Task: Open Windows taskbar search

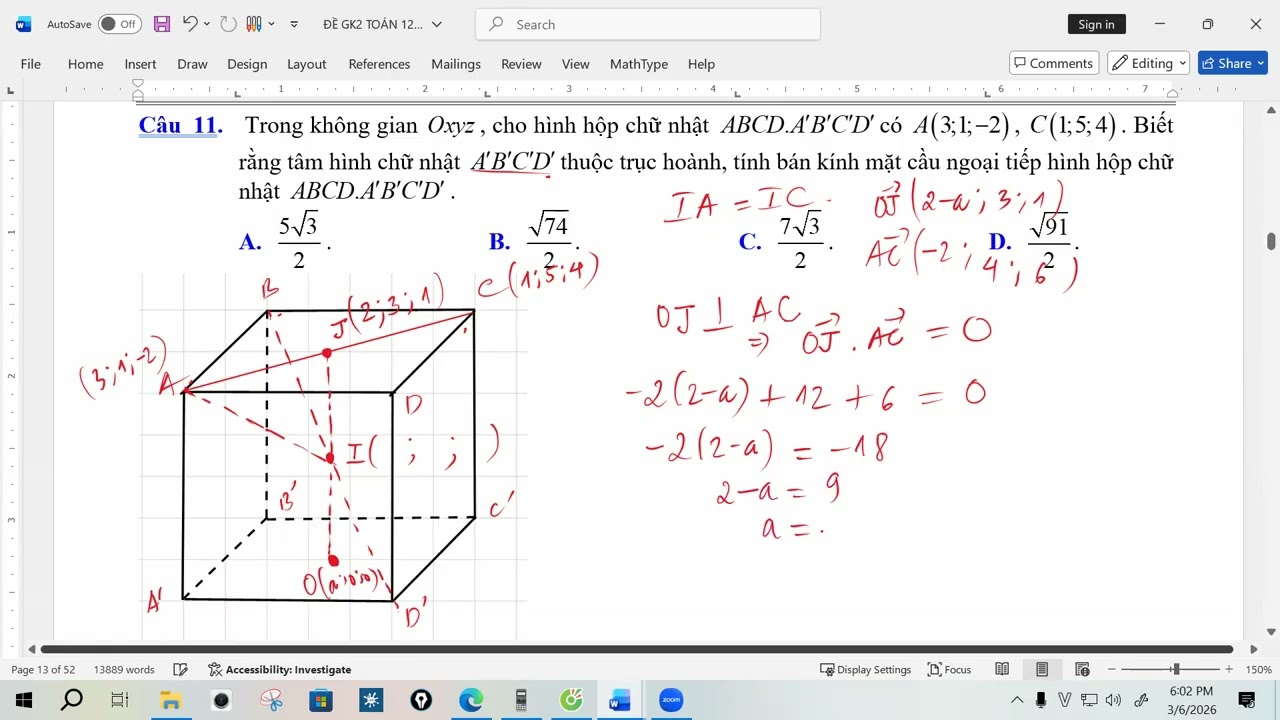Action: click(72, 700)
